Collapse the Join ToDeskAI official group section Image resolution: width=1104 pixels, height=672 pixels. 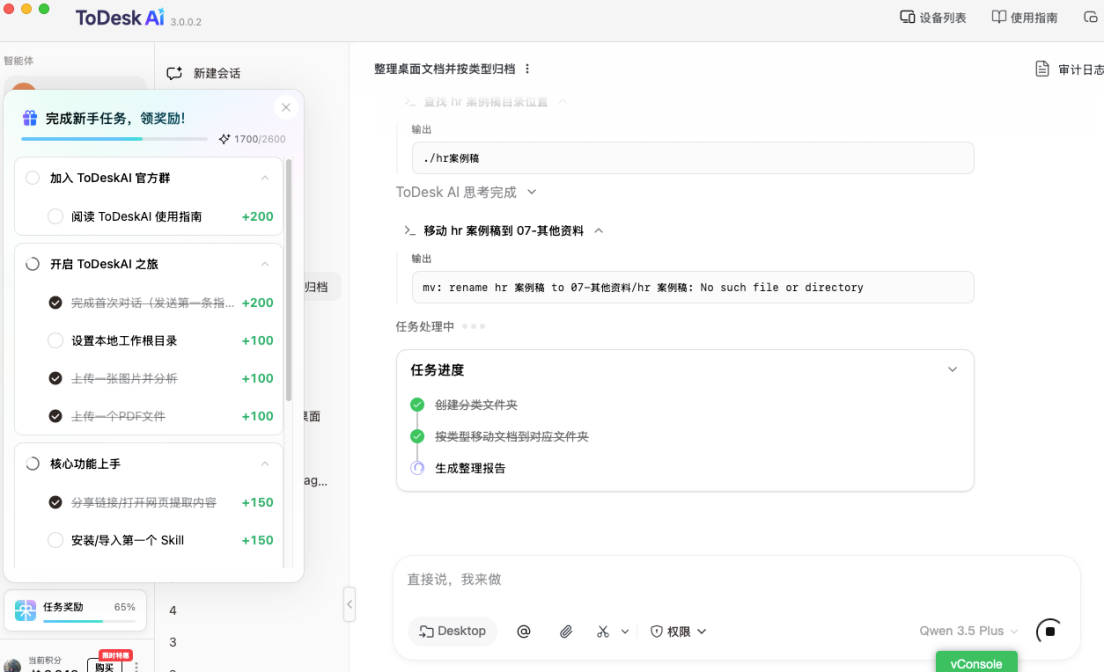[x=265, y=178]
